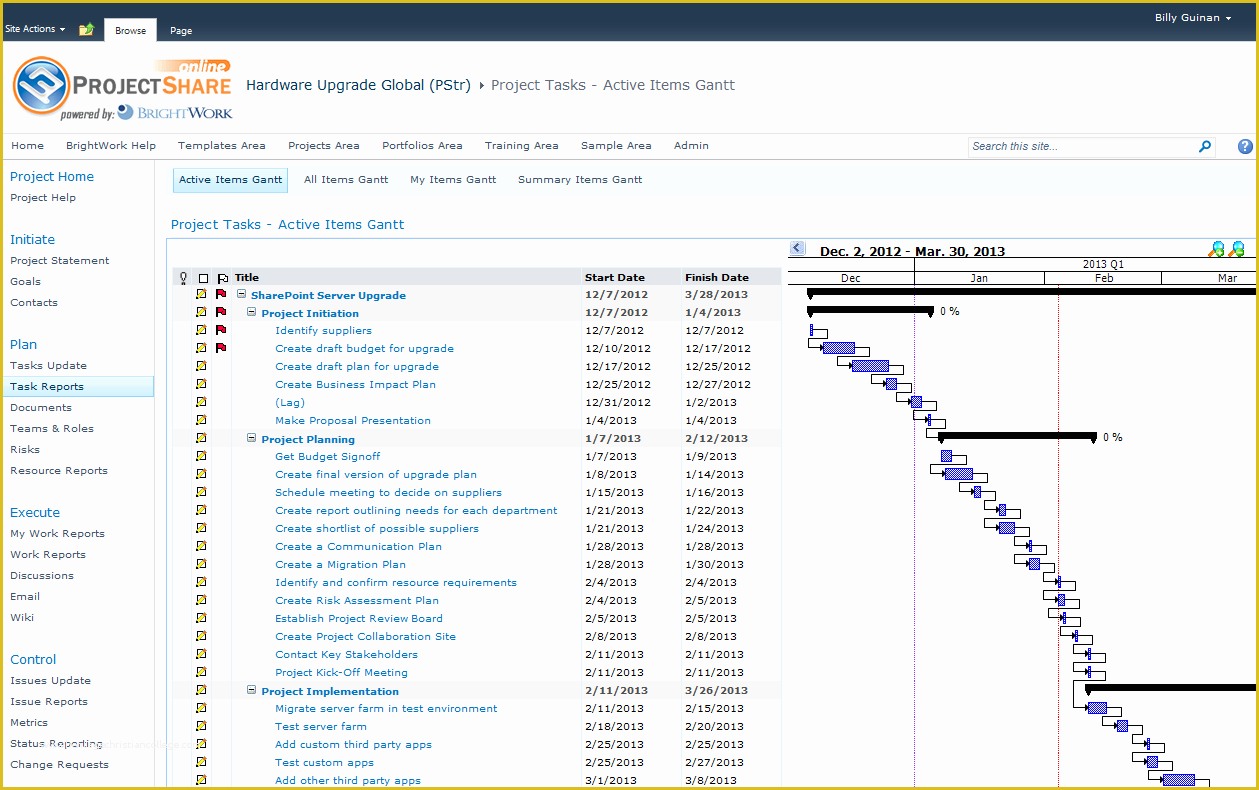Image resolution: width=1259 pixels, height=790 pixels.
Task: Click edit icon for Test server farm row
Action: [x=201, y=726]
